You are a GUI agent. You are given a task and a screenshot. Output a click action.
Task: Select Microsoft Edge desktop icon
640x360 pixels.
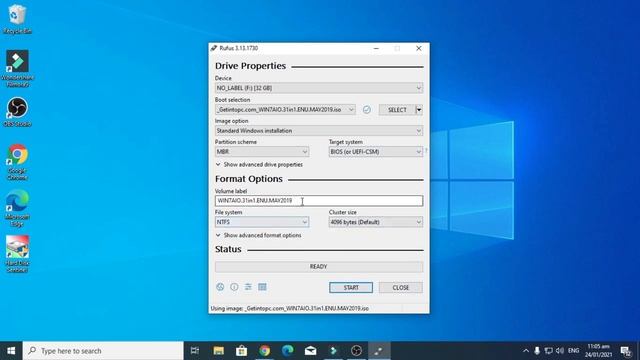coord(17,209)
